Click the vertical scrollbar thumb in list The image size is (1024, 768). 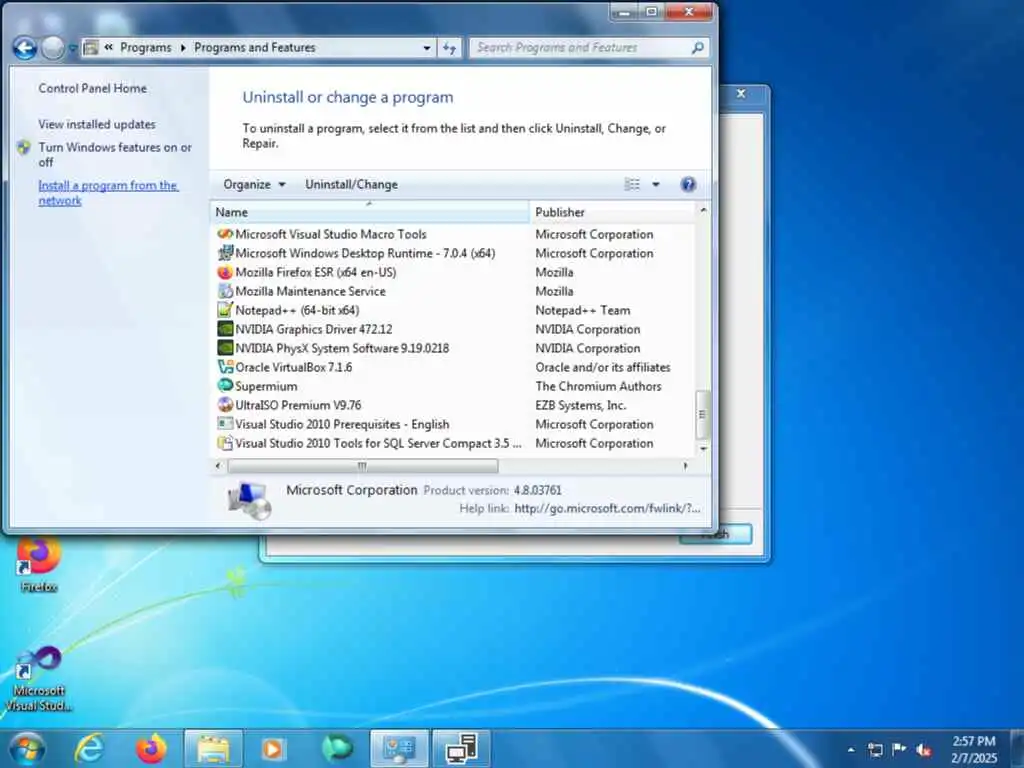[x=703, y=415]
